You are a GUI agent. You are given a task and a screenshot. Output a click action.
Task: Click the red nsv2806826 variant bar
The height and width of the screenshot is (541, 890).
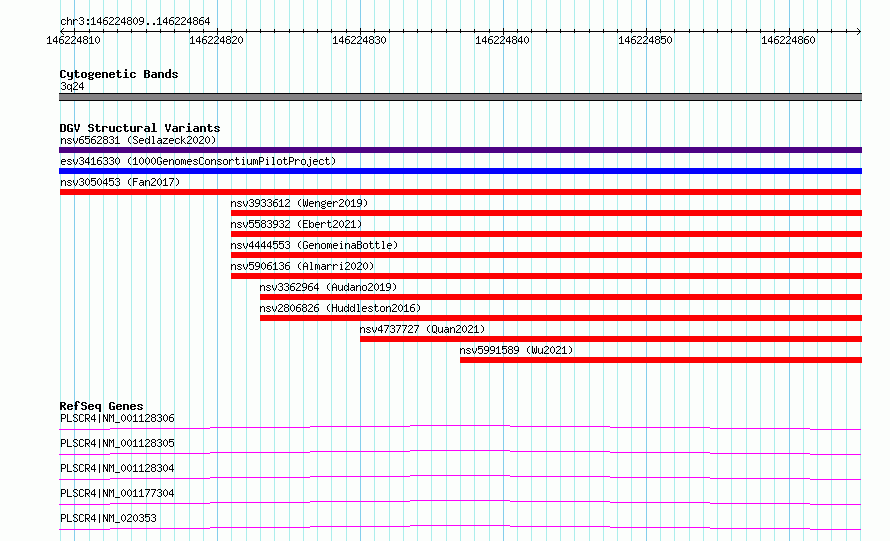[x=561, y=318]
